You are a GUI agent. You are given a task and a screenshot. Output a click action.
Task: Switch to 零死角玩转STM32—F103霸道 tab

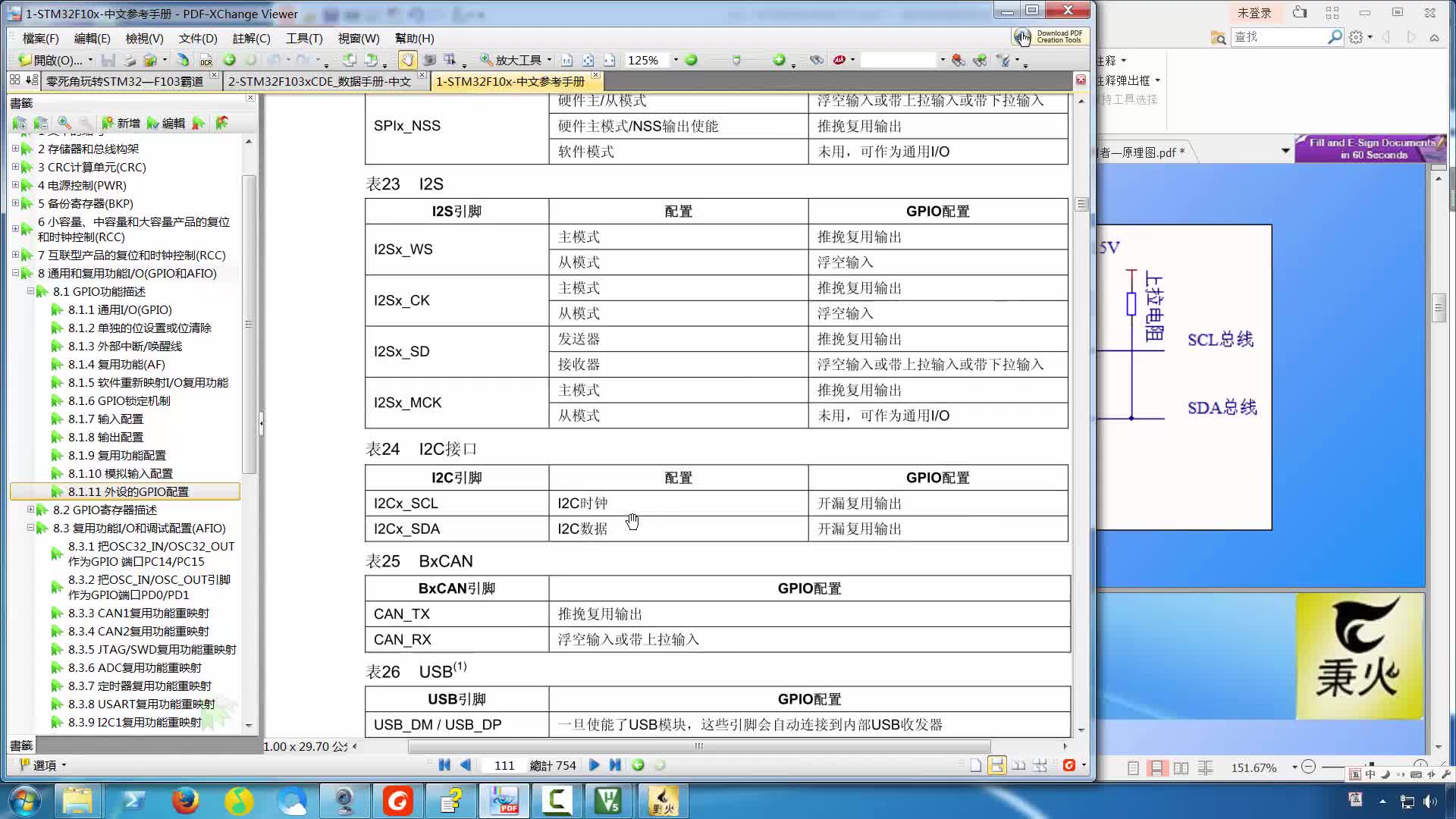125,81
